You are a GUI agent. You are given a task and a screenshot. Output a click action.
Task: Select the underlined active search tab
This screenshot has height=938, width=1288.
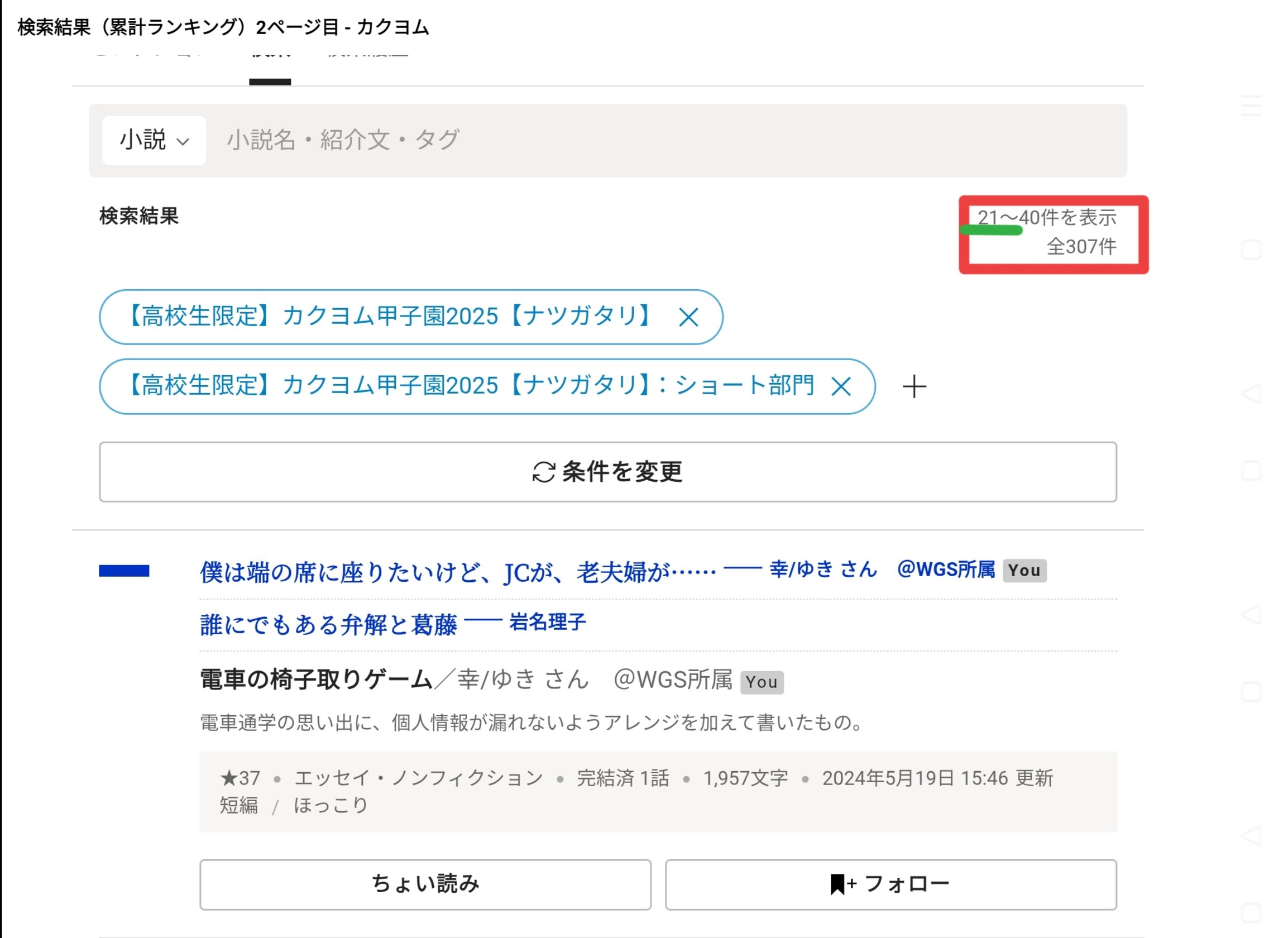point(270,67)
